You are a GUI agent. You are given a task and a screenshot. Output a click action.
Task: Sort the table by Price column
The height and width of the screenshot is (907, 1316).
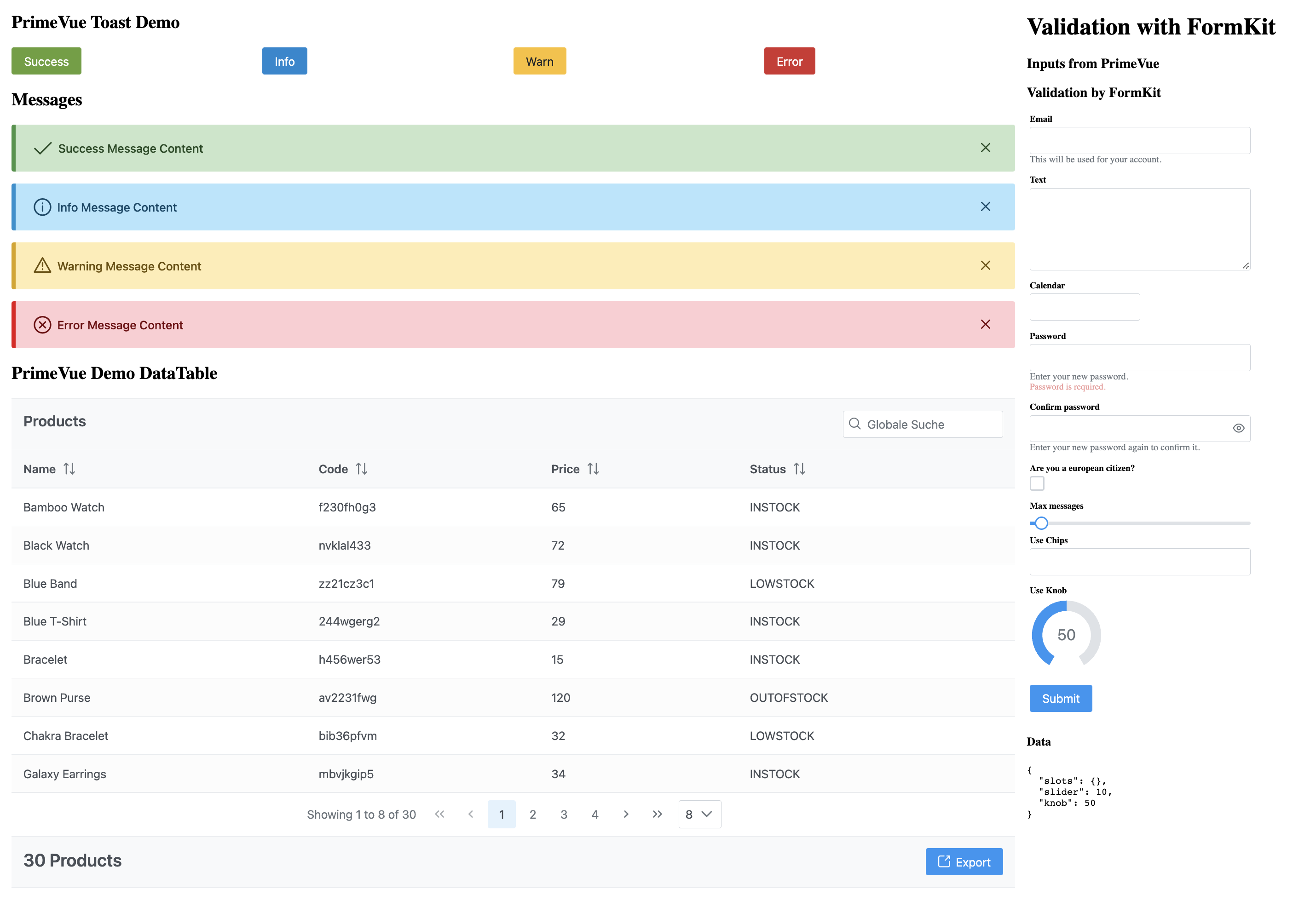(x=593, y=469)
